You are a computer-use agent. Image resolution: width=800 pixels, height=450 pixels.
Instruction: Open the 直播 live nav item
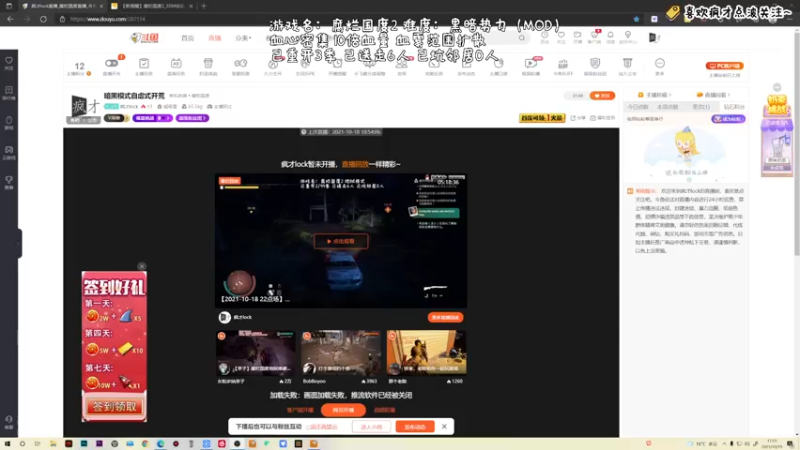[x=214, y=38]
